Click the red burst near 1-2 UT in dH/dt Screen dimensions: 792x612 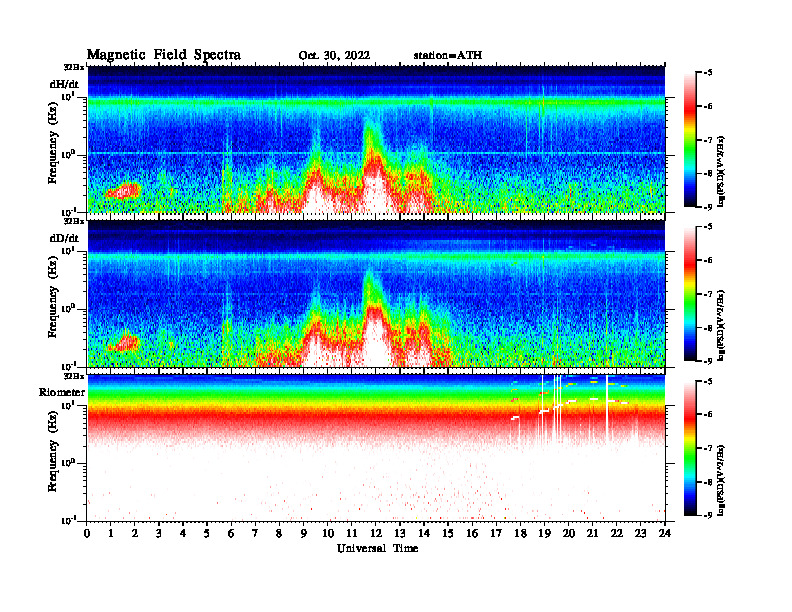point(123,191)
